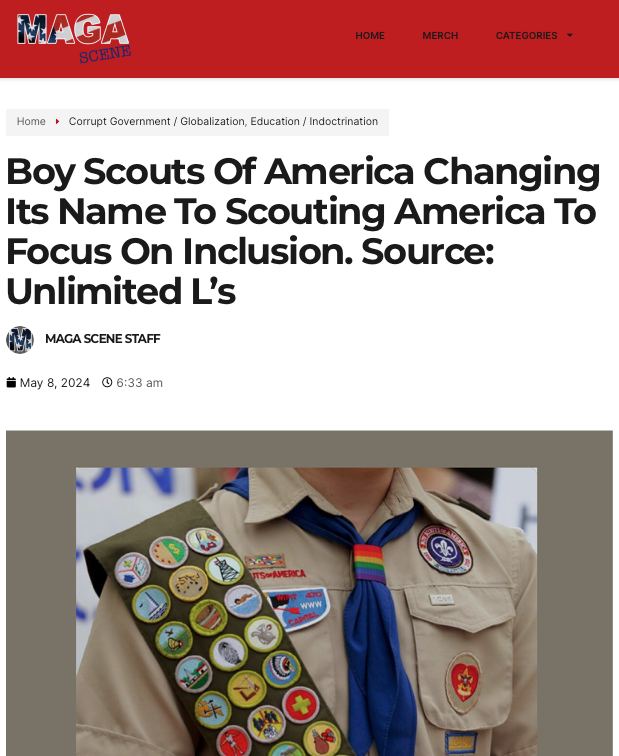Viewport: 619px width, 756px height.
Task: Click the red breadcrumb separator arrow
Action: (57, 122)
